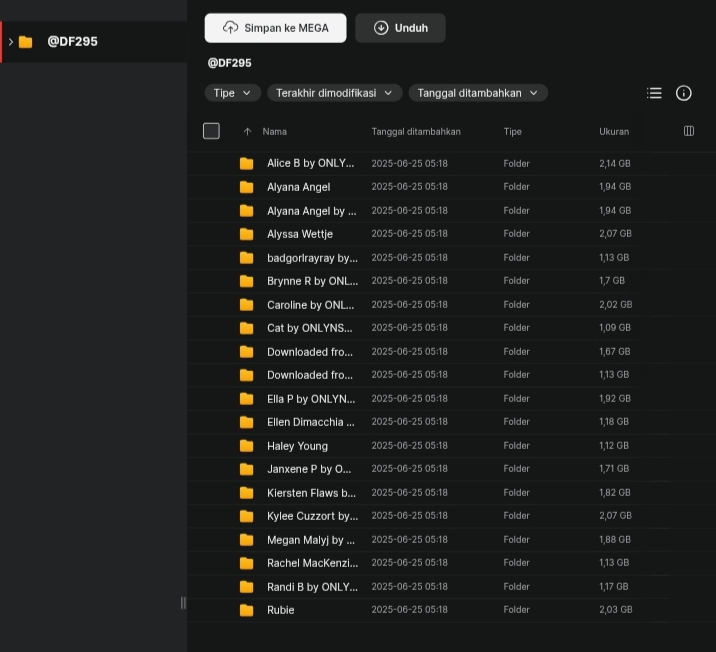Viewport: 716px width, 652px height.
Task: Select folder name Haley Young
Action: tap(297, 446)
